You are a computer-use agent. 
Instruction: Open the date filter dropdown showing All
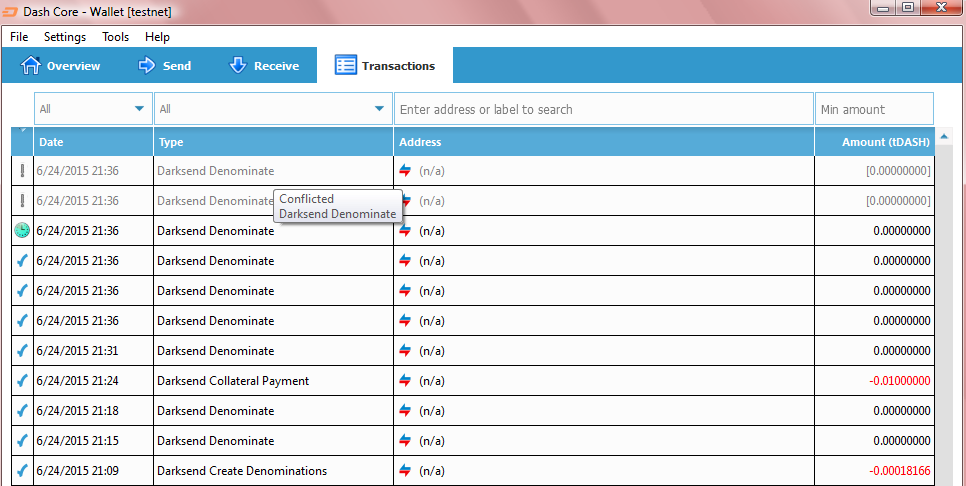[x=93, y=109]
